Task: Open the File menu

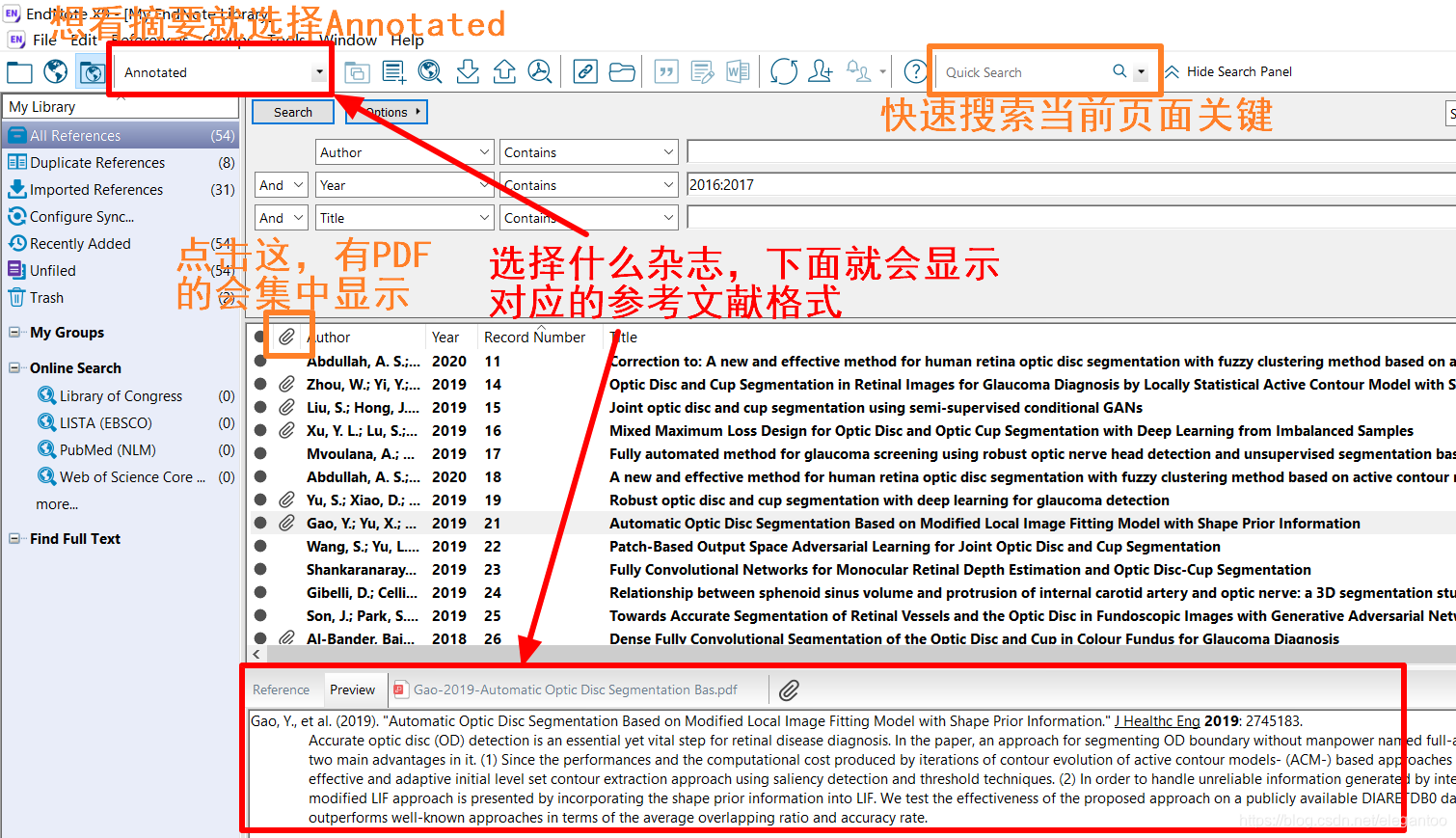Action: [x=44, y=40]
